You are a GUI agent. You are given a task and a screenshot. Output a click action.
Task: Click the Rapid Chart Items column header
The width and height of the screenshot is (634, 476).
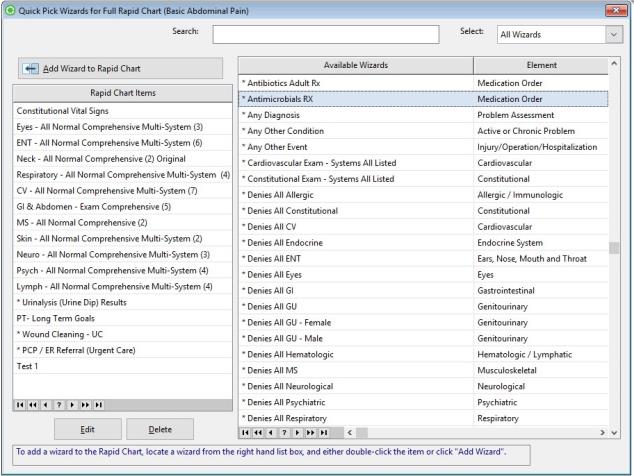click(x=123, y=93)
